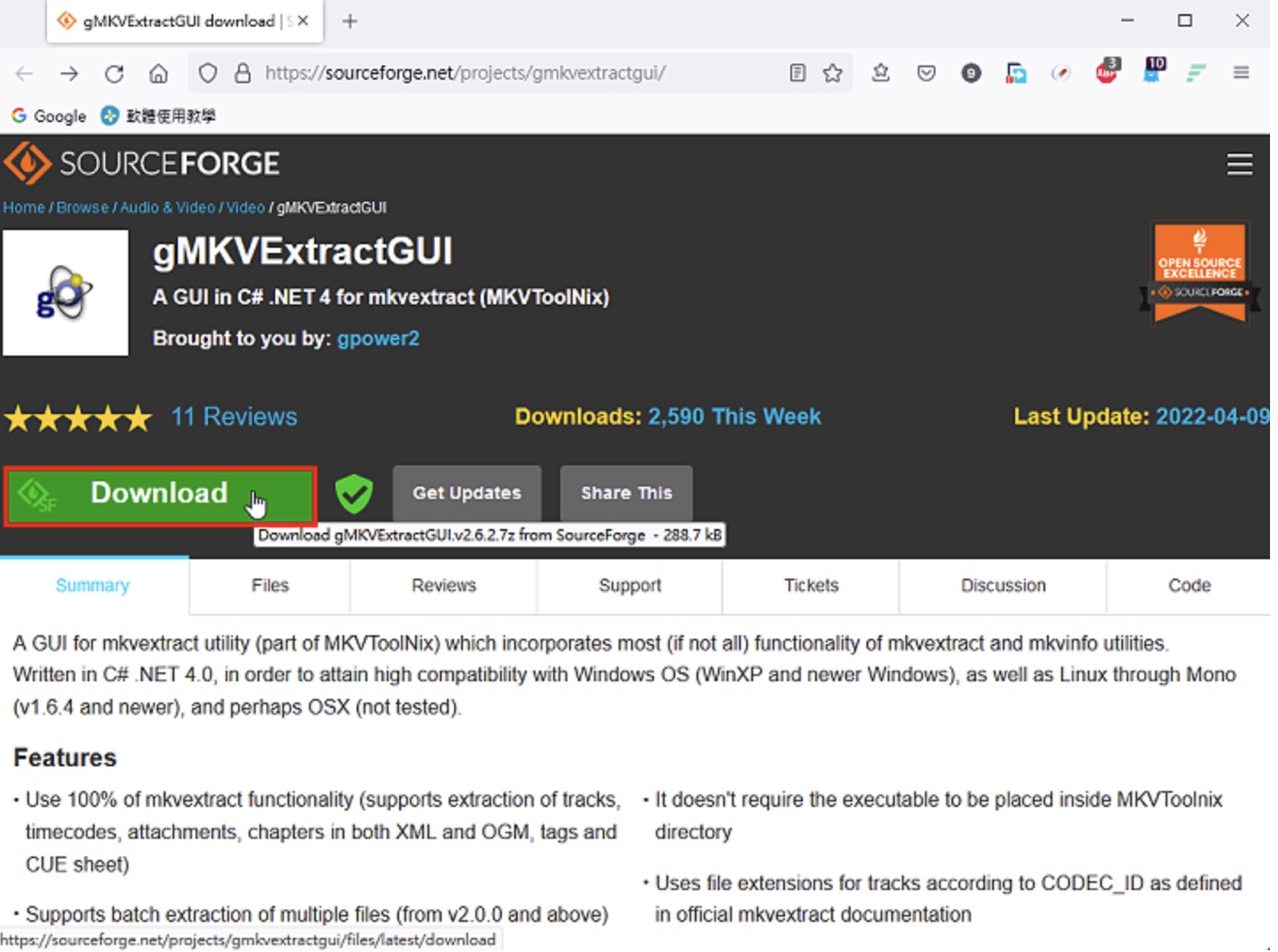Click the Share This button
Screen dimensions: 1278x952
click(627, 493)
